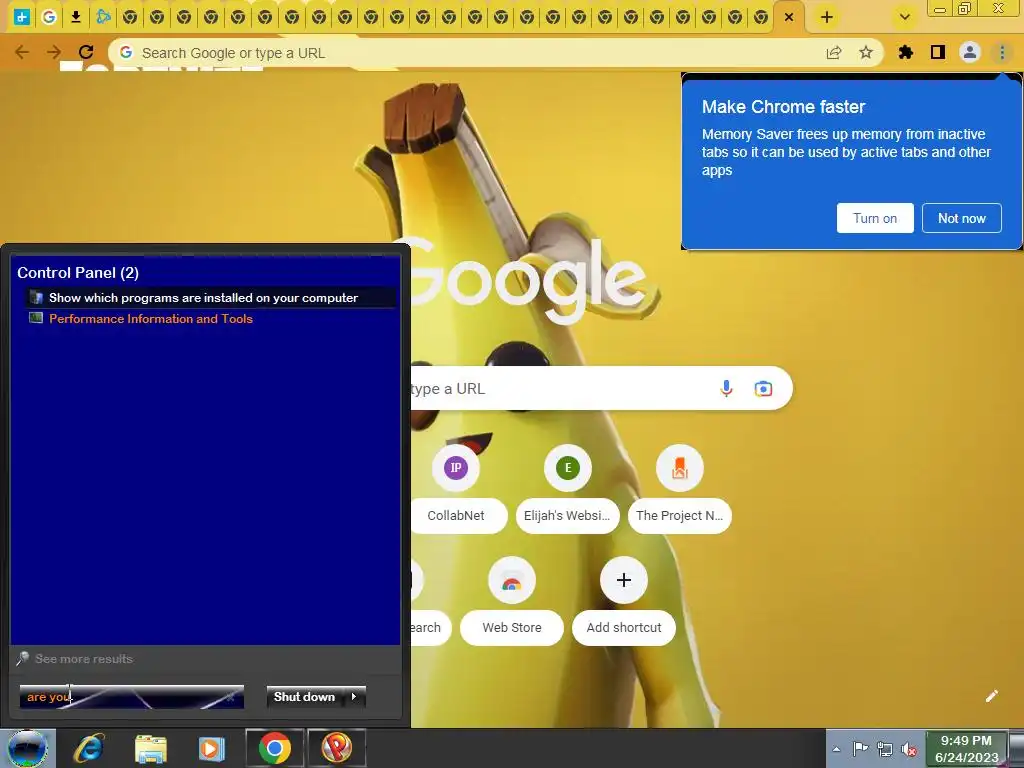
Task: Expand the tab search chevron
Action: click(904, 17)
